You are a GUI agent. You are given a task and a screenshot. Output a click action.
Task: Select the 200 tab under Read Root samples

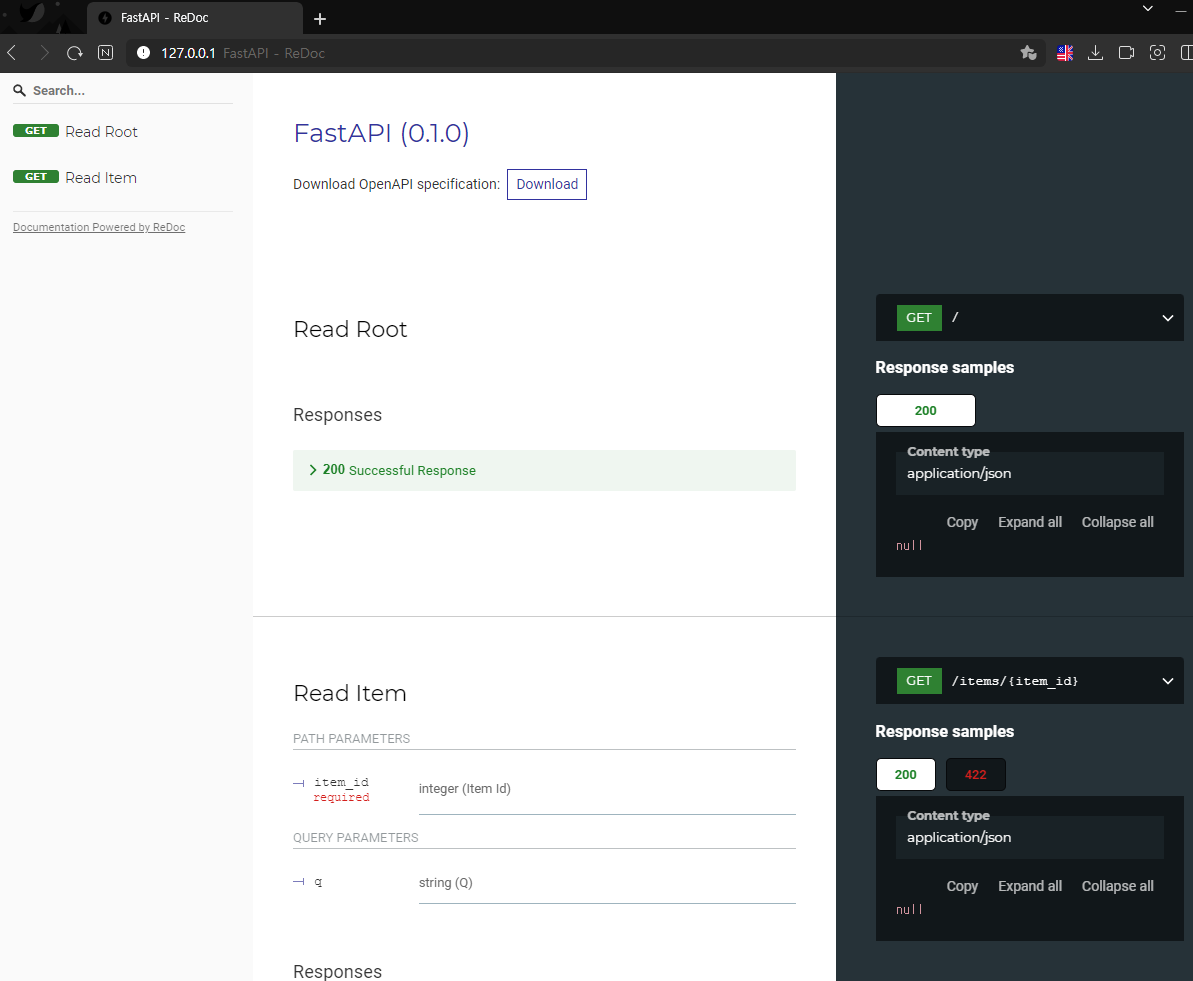click(x=925, y=410)
